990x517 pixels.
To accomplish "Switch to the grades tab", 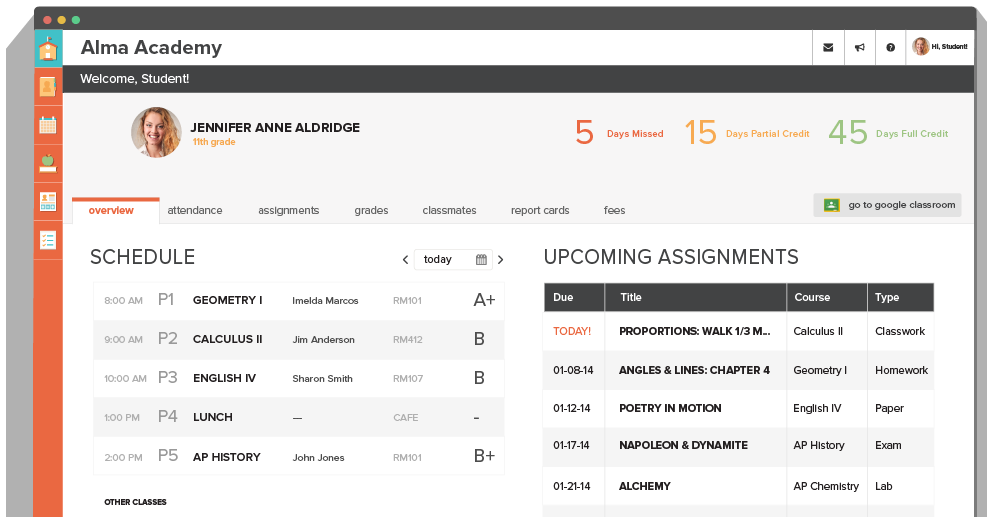I will click(371, 210).
